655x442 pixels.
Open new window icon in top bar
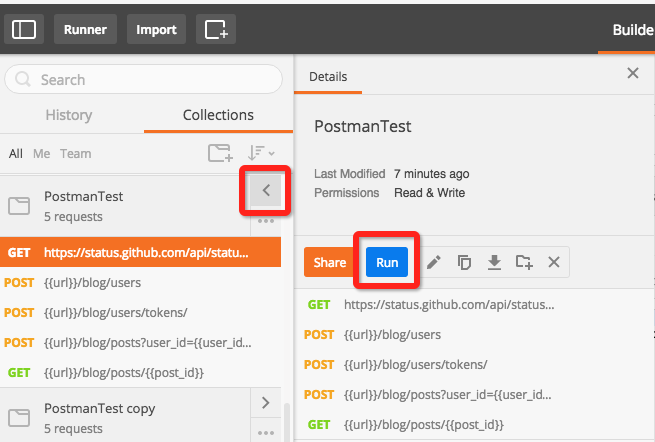coord(216,30)
